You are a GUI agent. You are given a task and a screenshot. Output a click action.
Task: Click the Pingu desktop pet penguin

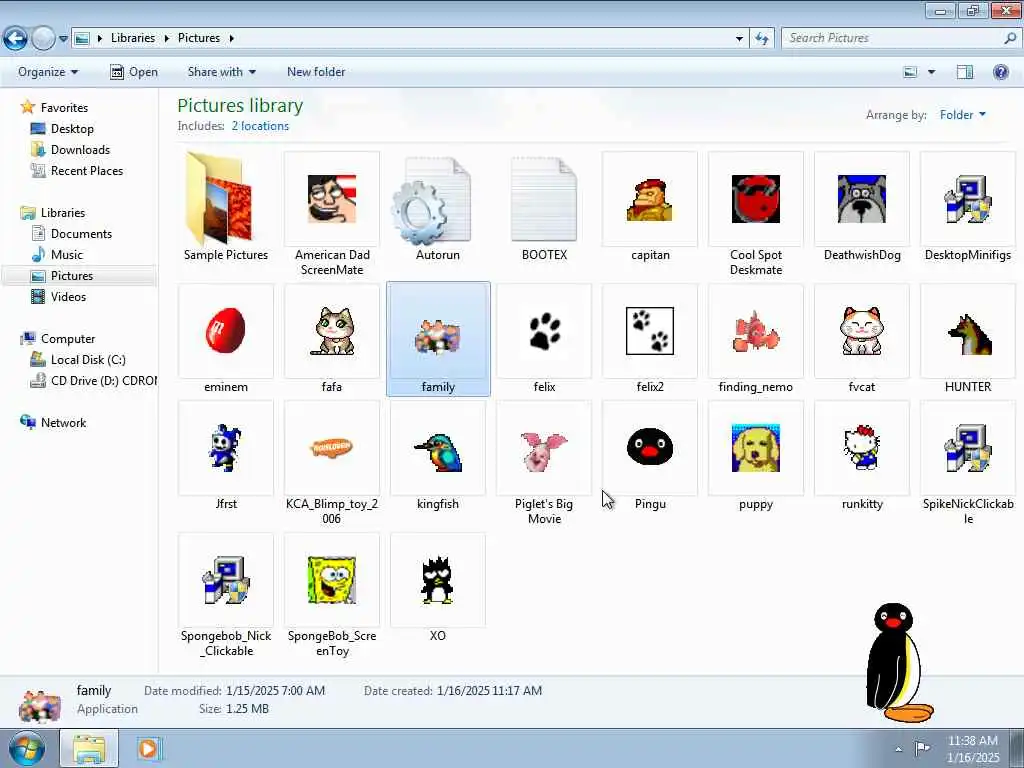[x=898, y=662]
